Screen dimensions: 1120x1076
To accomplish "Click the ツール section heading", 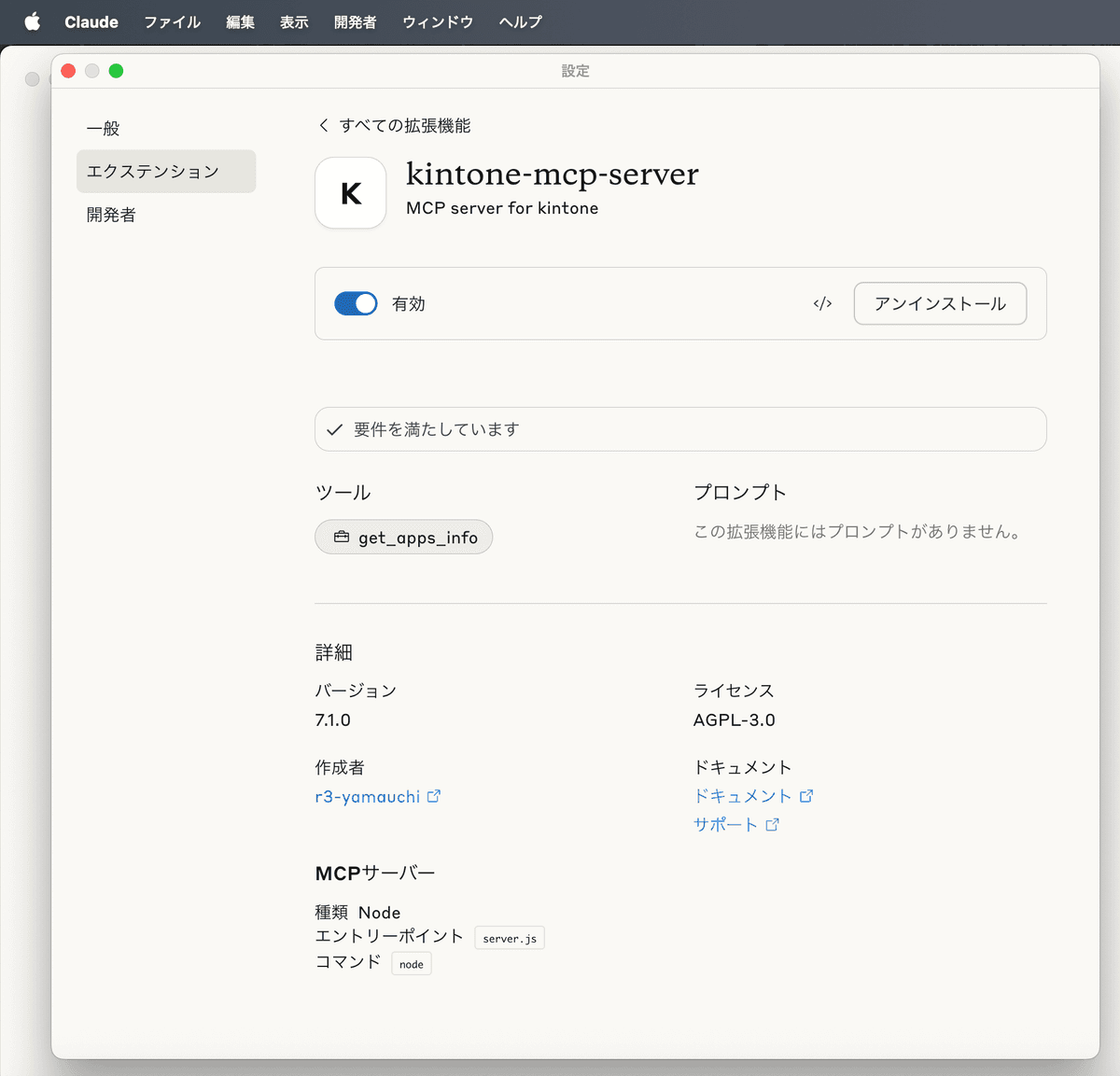I will [x=343, y=492].
